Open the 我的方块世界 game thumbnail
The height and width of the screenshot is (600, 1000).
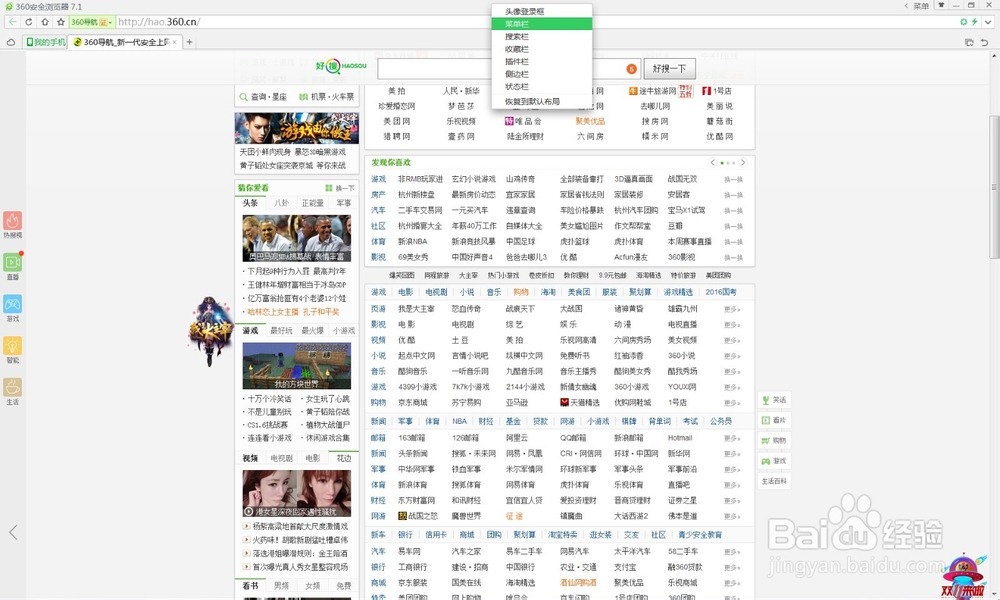(x=297, y=366)
